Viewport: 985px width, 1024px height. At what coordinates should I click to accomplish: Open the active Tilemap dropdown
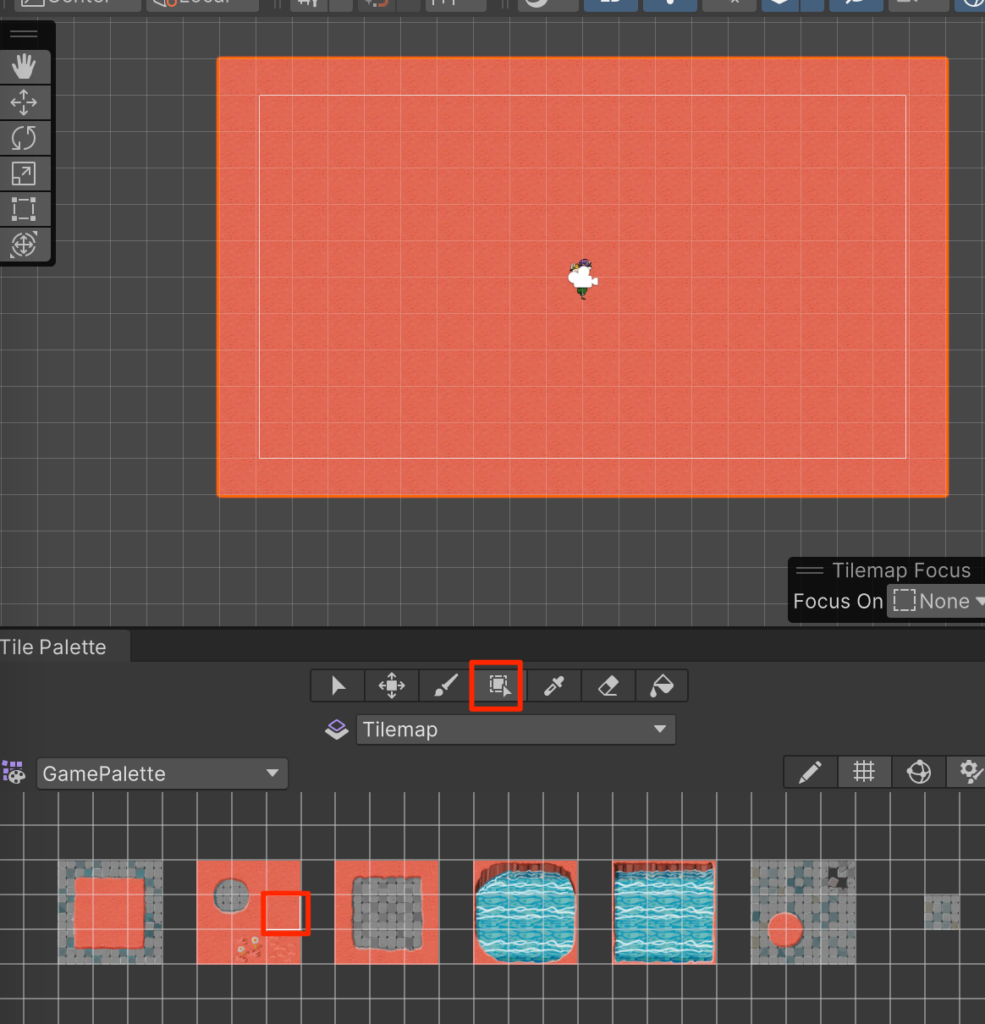pos(515,729)
